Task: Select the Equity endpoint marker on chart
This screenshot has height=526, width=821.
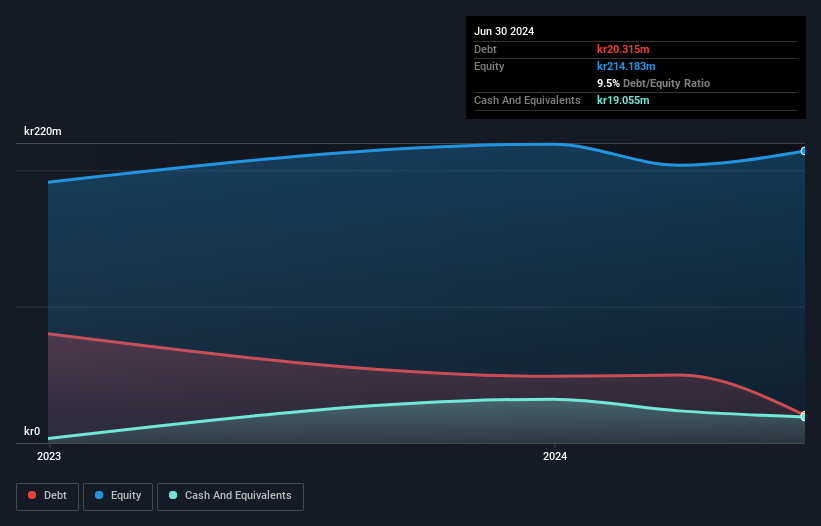Action: [x=804, y=151]
